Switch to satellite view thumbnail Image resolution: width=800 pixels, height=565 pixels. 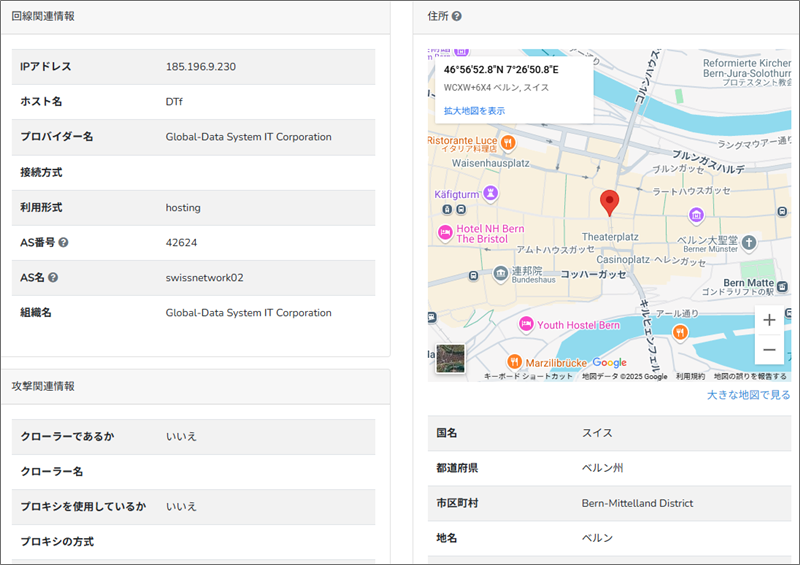click(x=451, y=358)
